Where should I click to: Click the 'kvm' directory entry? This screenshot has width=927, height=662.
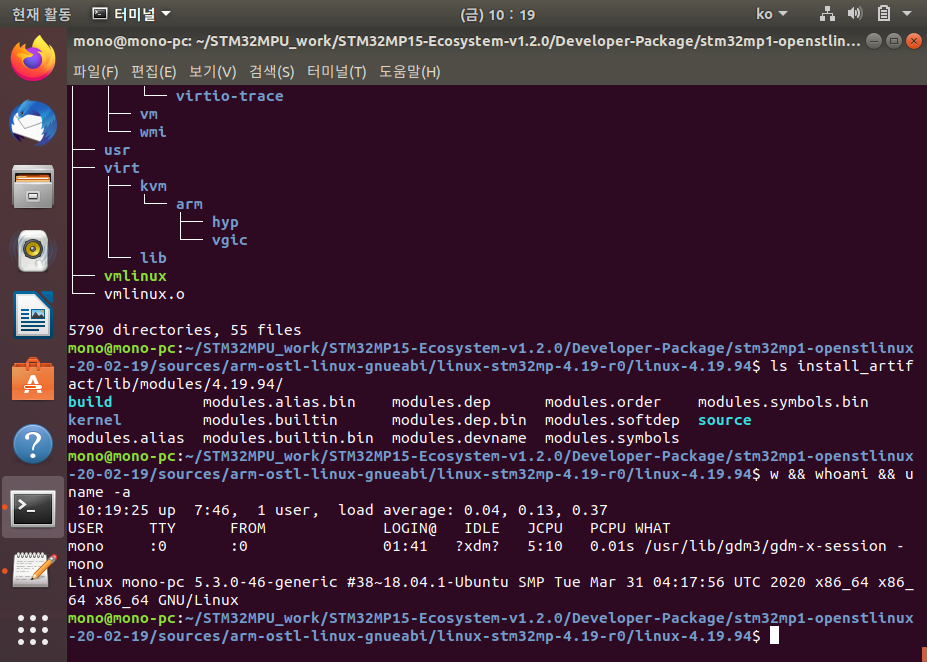(x=153, y=186)
